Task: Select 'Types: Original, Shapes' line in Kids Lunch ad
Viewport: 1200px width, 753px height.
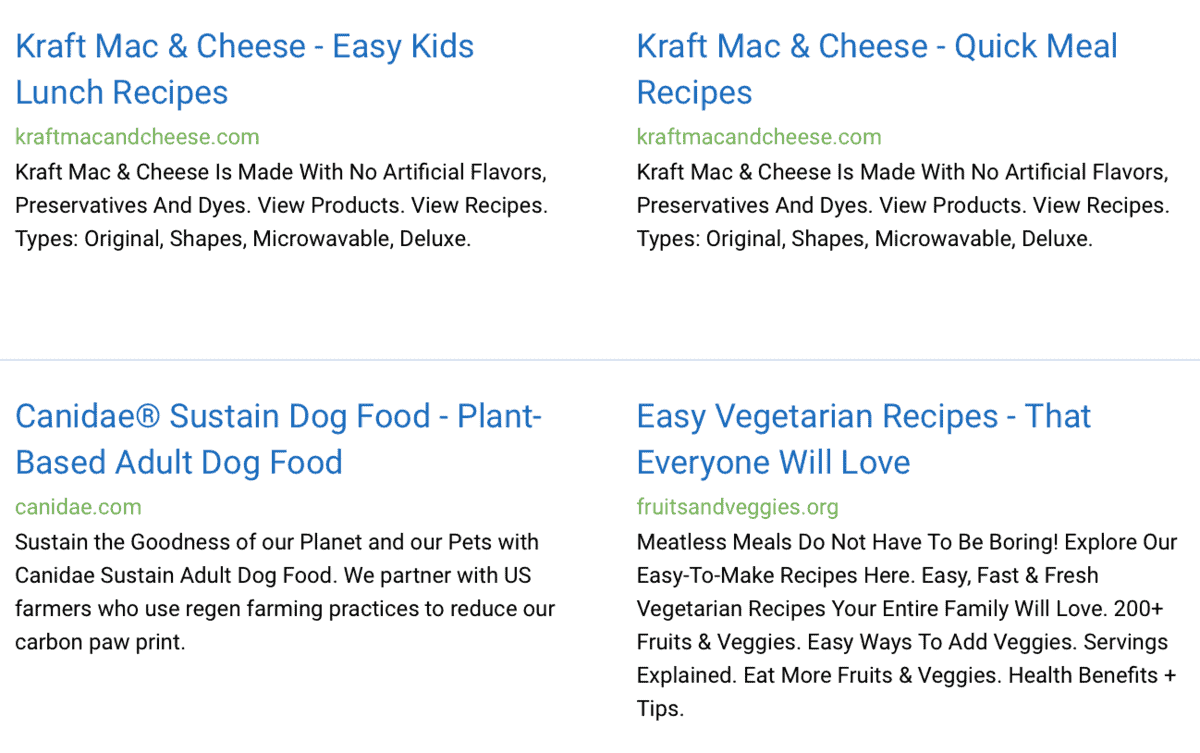Action: point(243,240)
